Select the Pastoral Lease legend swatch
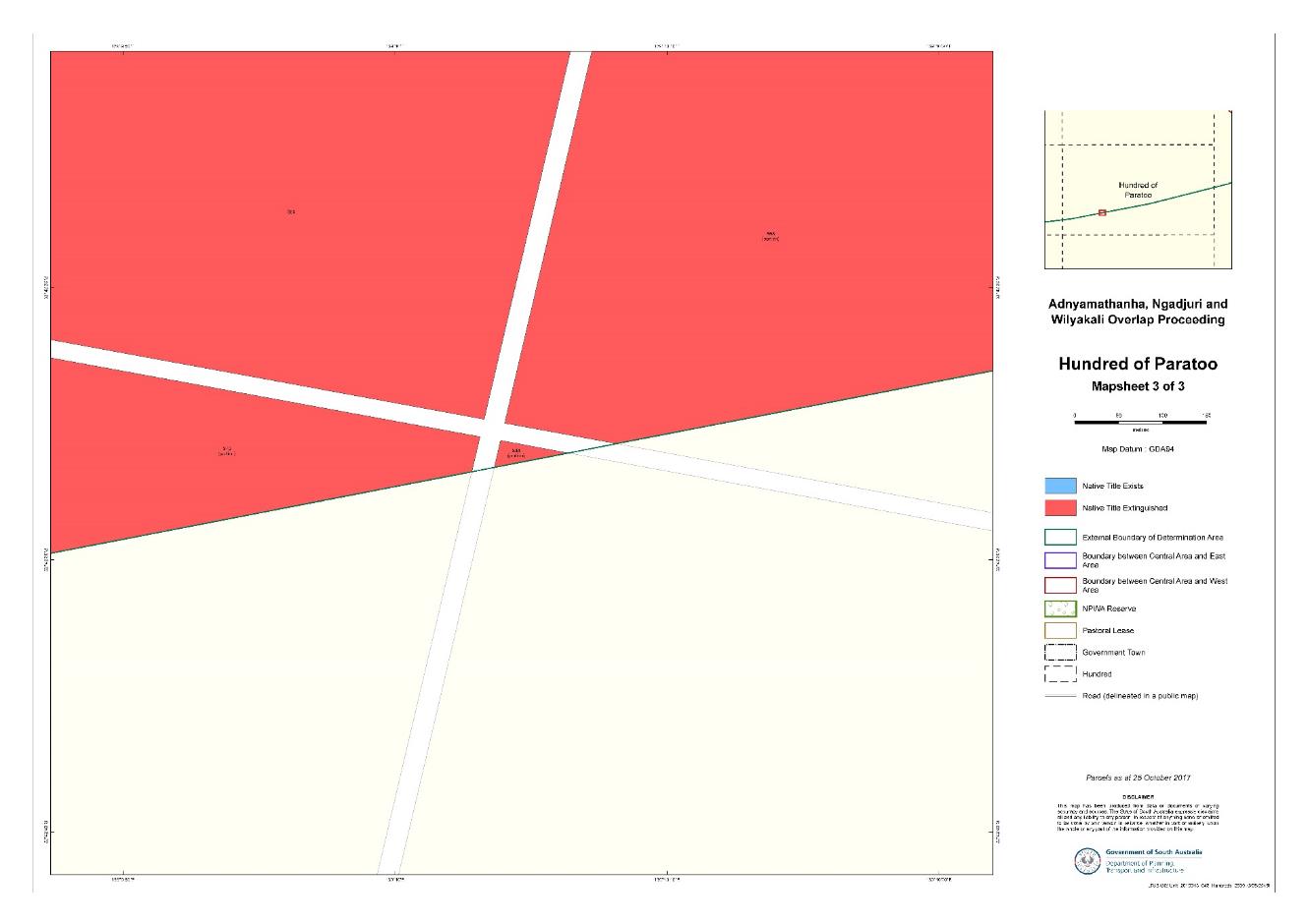Screen dimensions: 1308x924 1060,630
